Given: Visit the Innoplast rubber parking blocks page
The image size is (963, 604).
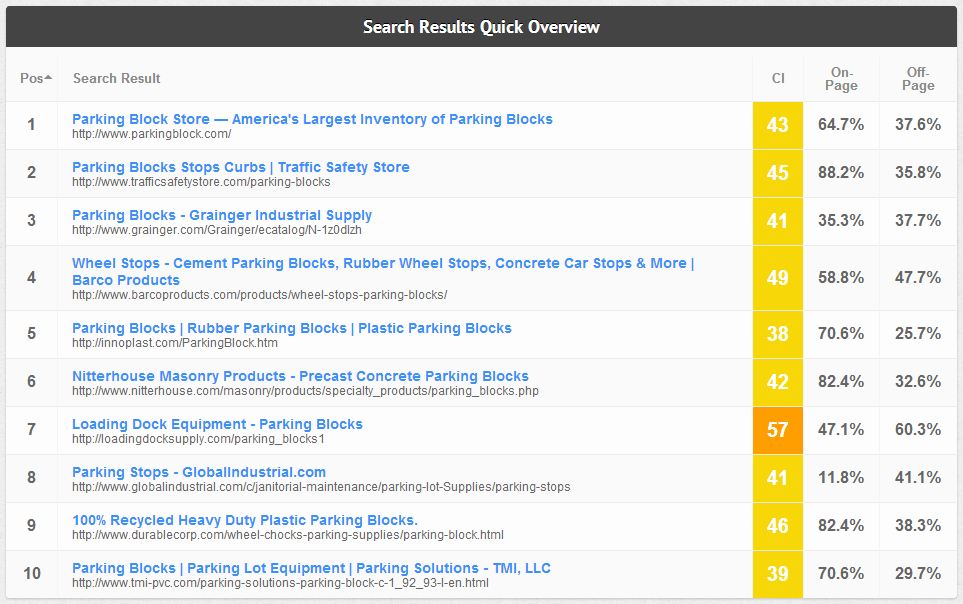Looking at the screenshot, I should pyautogui.click(x=292, y=327).
